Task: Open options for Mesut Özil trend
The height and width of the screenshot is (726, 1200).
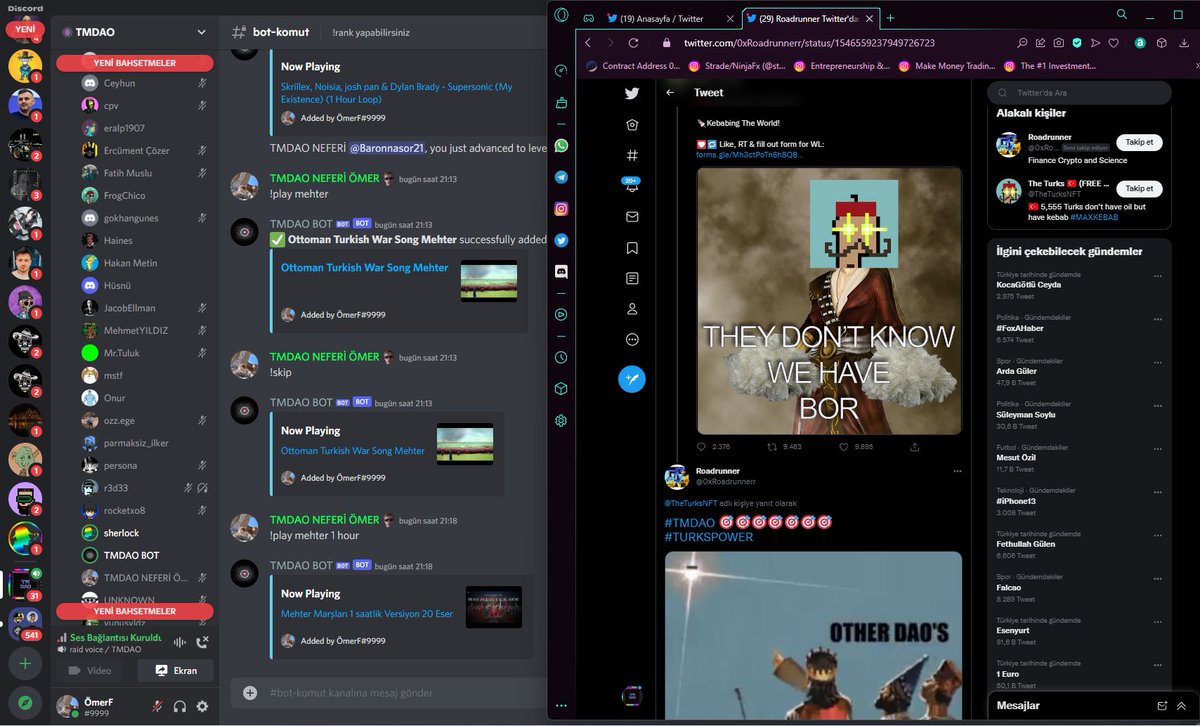Action: coord(1158,447)
